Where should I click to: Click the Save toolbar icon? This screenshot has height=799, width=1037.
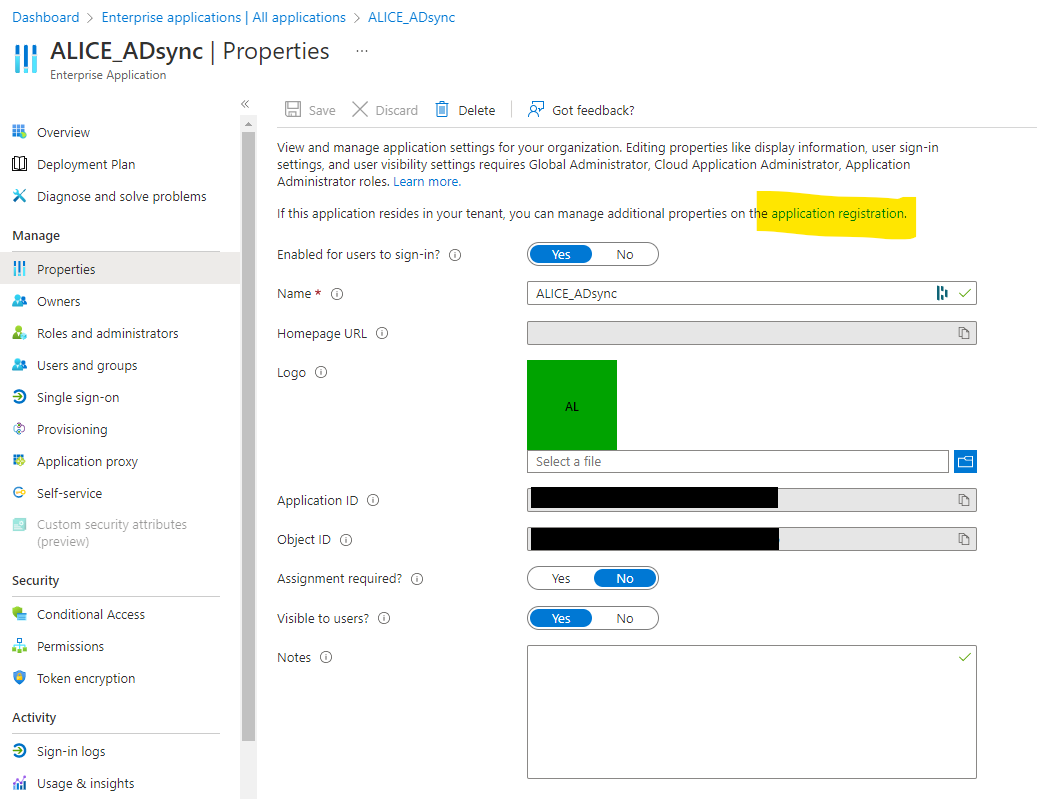[293, 109]
